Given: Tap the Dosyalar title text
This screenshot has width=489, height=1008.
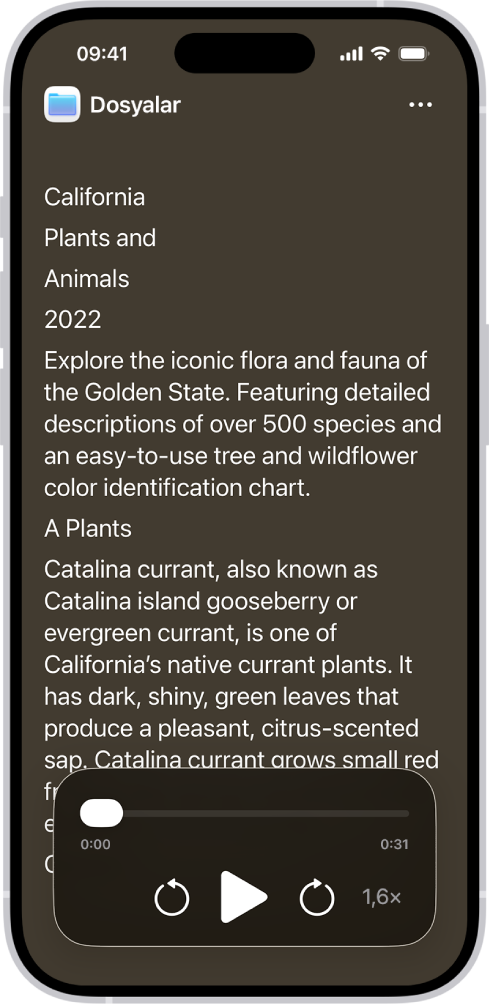Looking at the screenshot, I should coord(135,105).
